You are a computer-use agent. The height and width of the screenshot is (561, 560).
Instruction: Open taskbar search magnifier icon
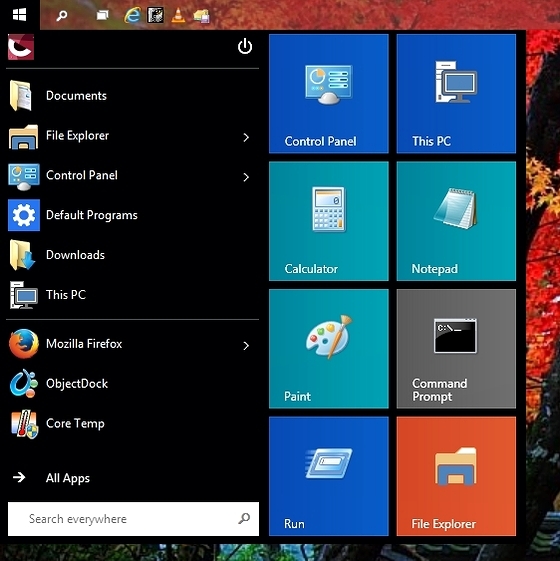click(x=62, y=15)
